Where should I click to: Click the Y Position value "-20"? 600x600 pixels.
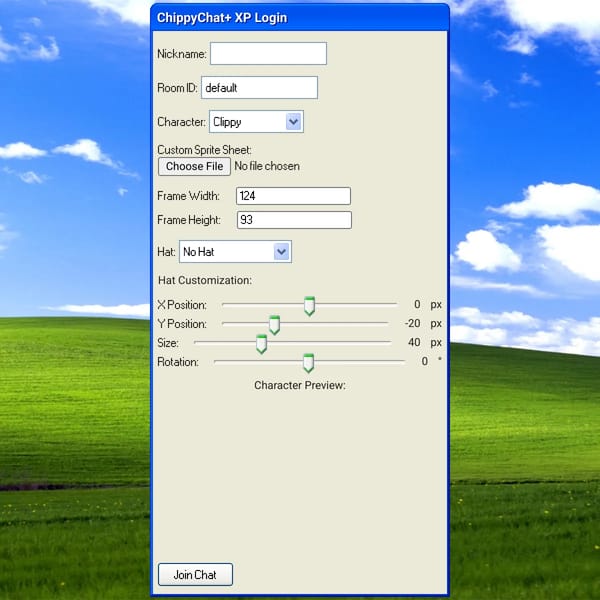tap(412, 323)
